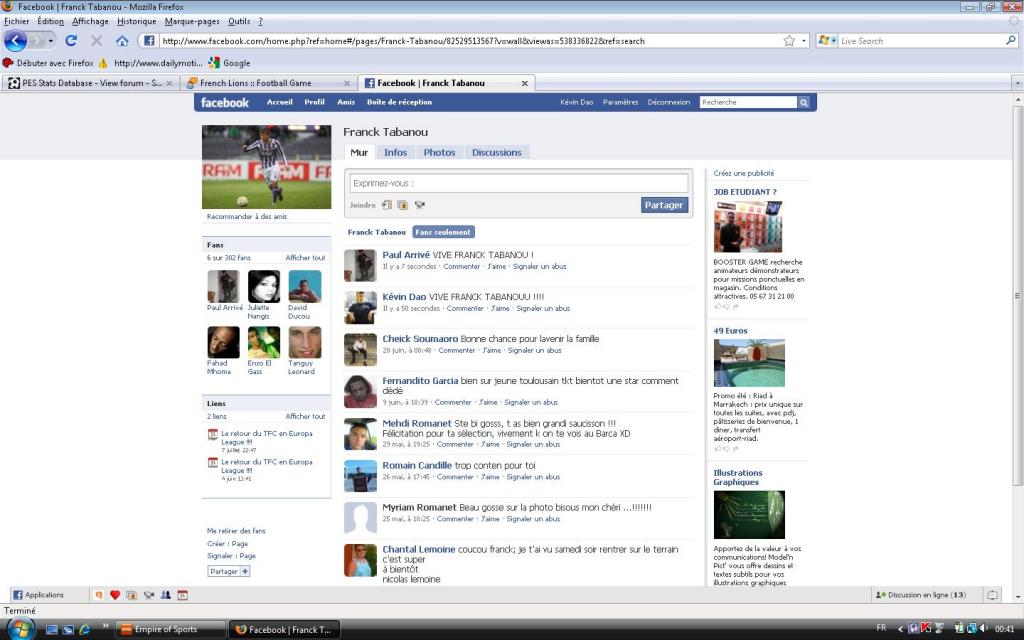The image size is (1024, 640).
Task: Switch to the Discussions tab
Action: point(496,153)
